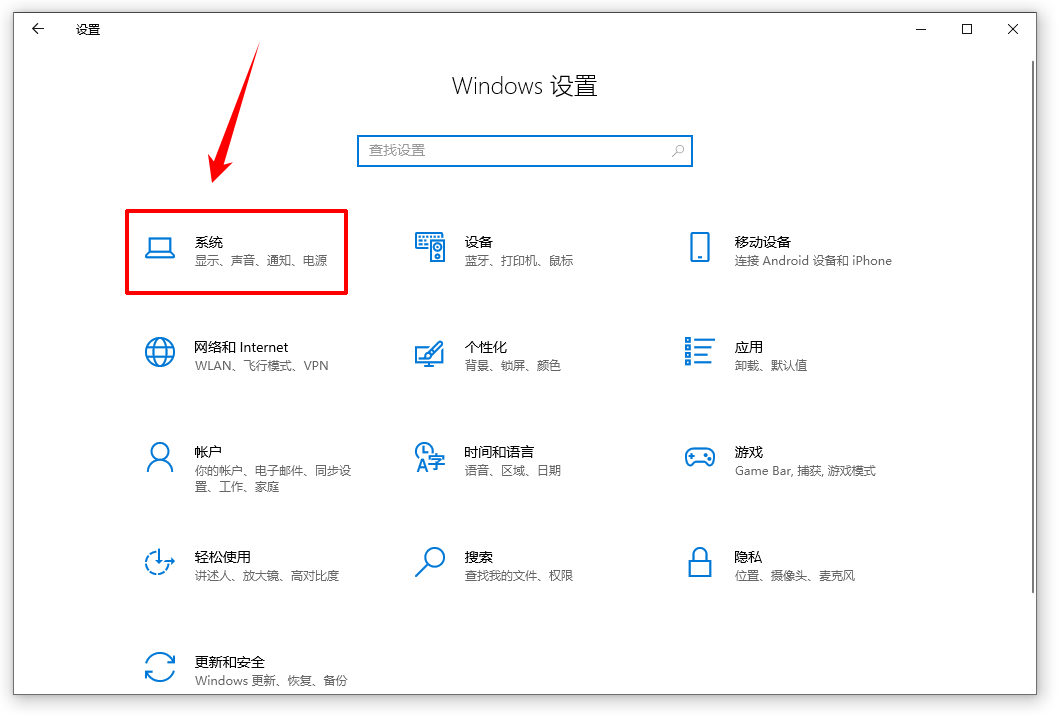This screenshot has width=1062, height=723.
Task: Go back with the back arrow
Action: [38, 29]
